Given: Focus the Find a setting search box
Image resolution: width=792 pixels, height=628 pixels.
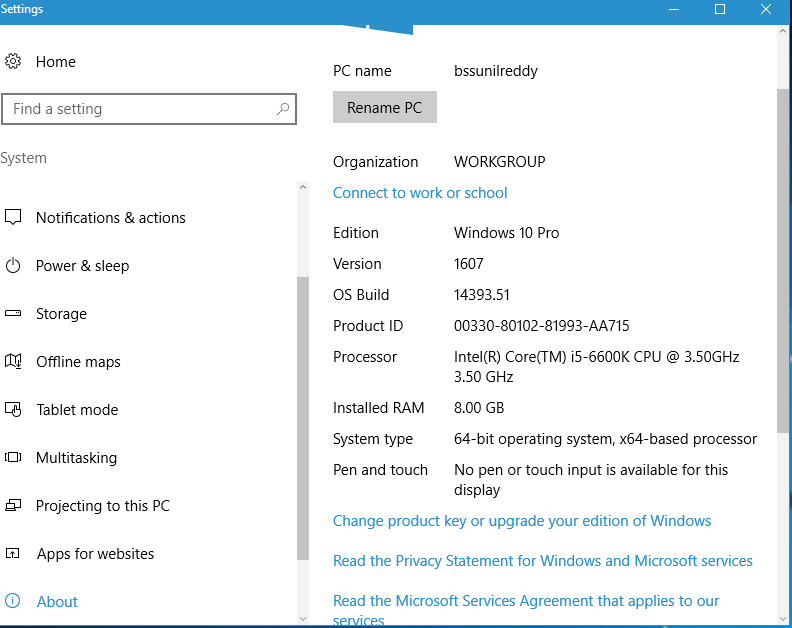Looking at the screenshot, I should [x=149, y=109].
